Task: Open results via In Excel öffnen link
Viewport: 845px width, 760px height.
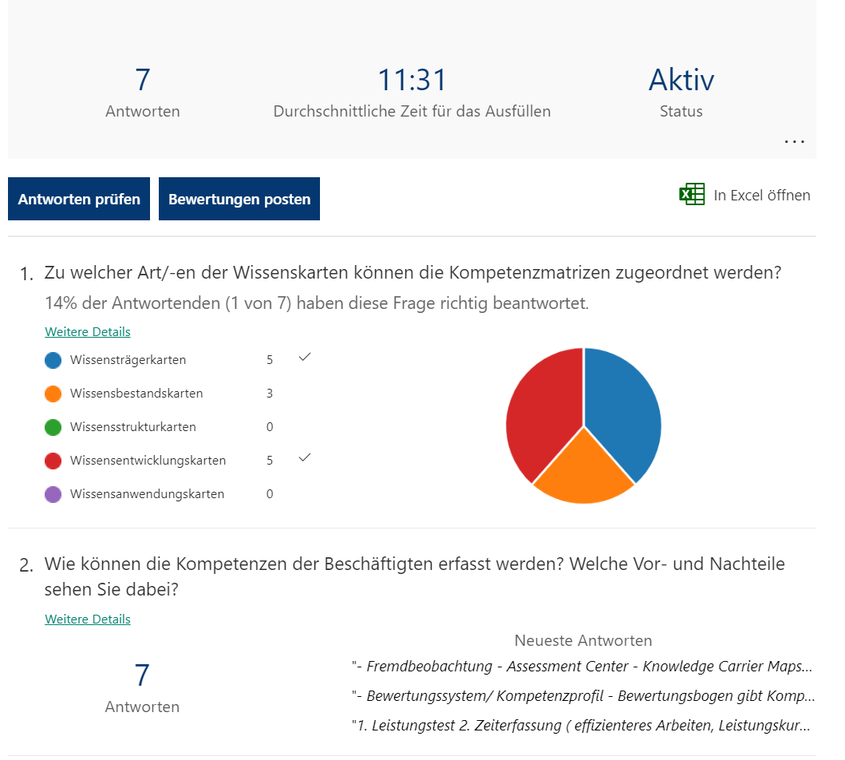Action: [761, 195]
